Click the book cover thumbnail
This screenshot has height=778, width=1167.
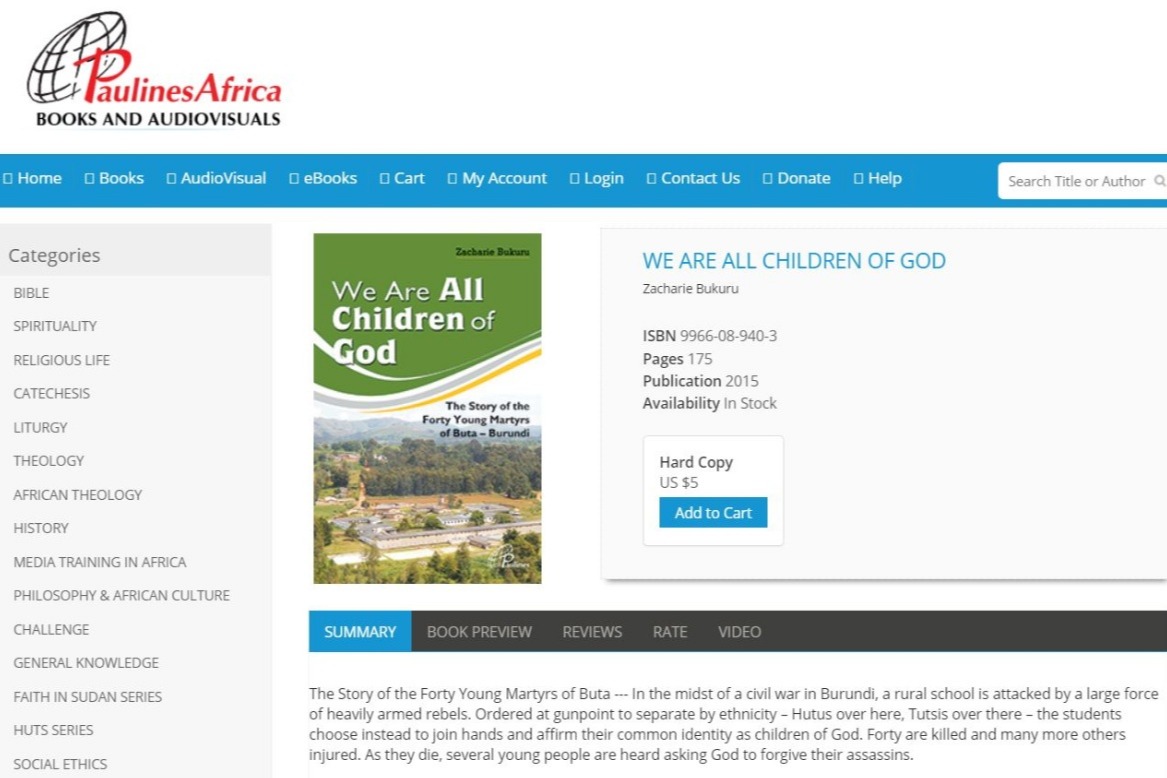pyautogui.click(x=427, y=408)
